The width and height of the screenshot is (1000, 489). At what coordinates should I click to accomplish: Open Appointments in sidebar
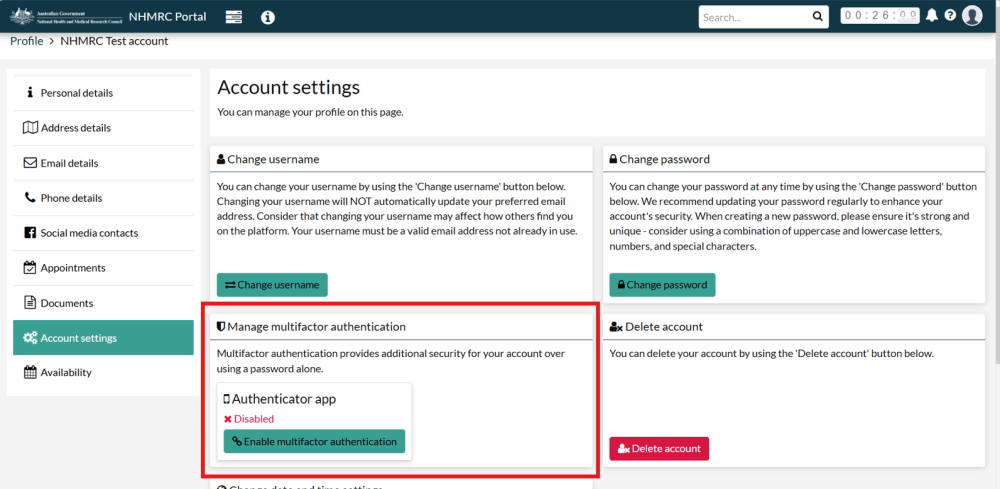pos(103,268)
